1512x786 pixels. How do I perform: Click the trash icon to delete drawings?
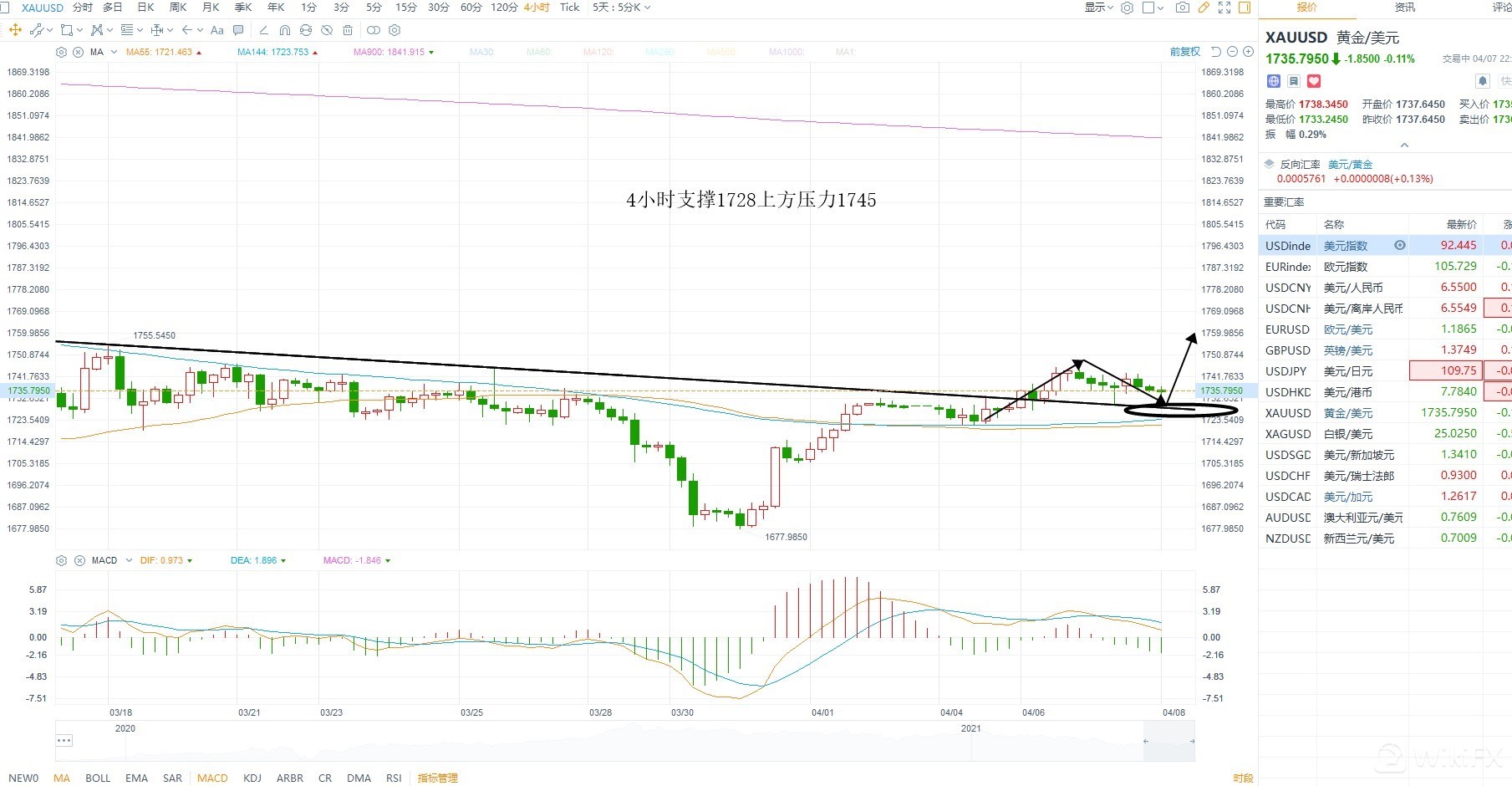coord(348,30)
